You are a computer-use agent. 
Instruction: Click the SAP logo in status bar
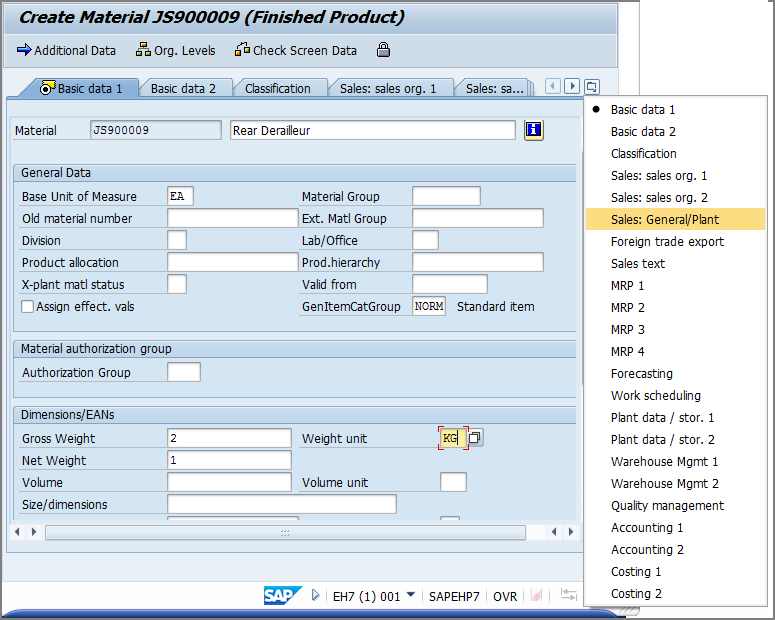click(283, 596)
